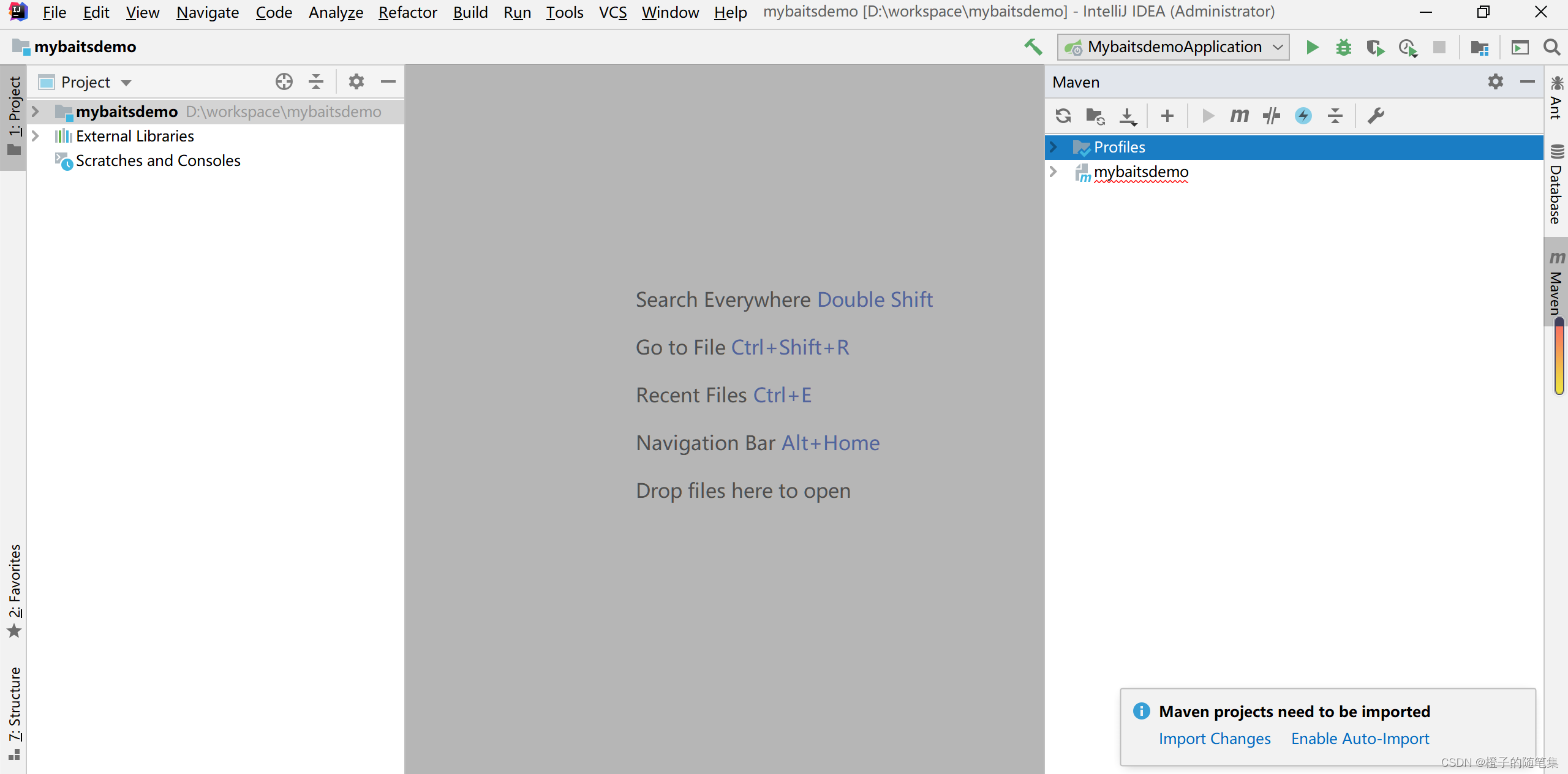Click the memory indicator bar

click(1559, 357)
